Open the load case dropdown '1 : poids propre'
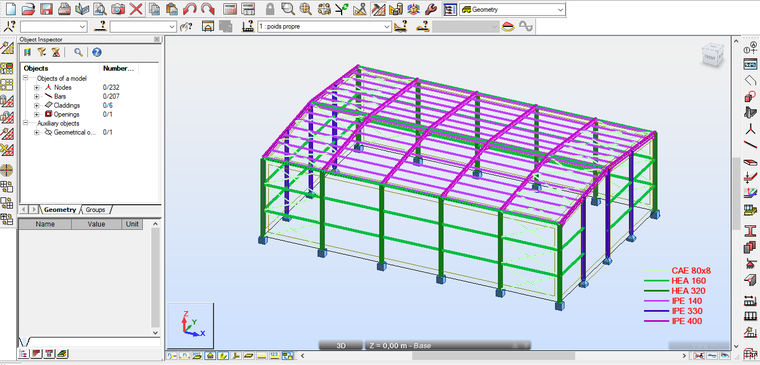This screenshot has width=760, height=365. (324, 27)
